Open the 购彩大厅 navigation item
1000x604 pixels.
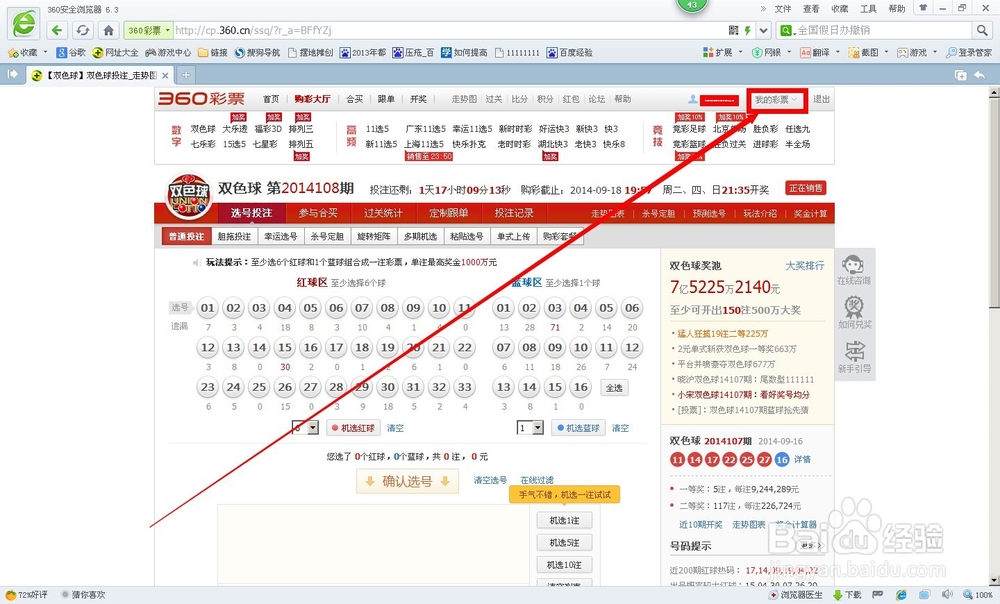tap(312, 99)
